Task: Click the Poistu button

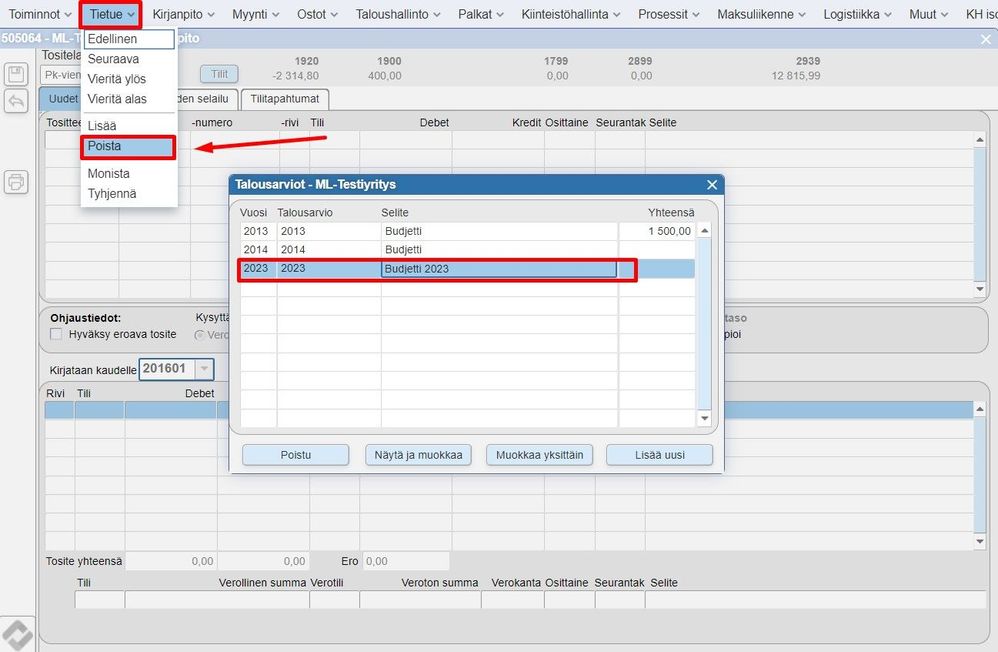Action: [295, 455]
